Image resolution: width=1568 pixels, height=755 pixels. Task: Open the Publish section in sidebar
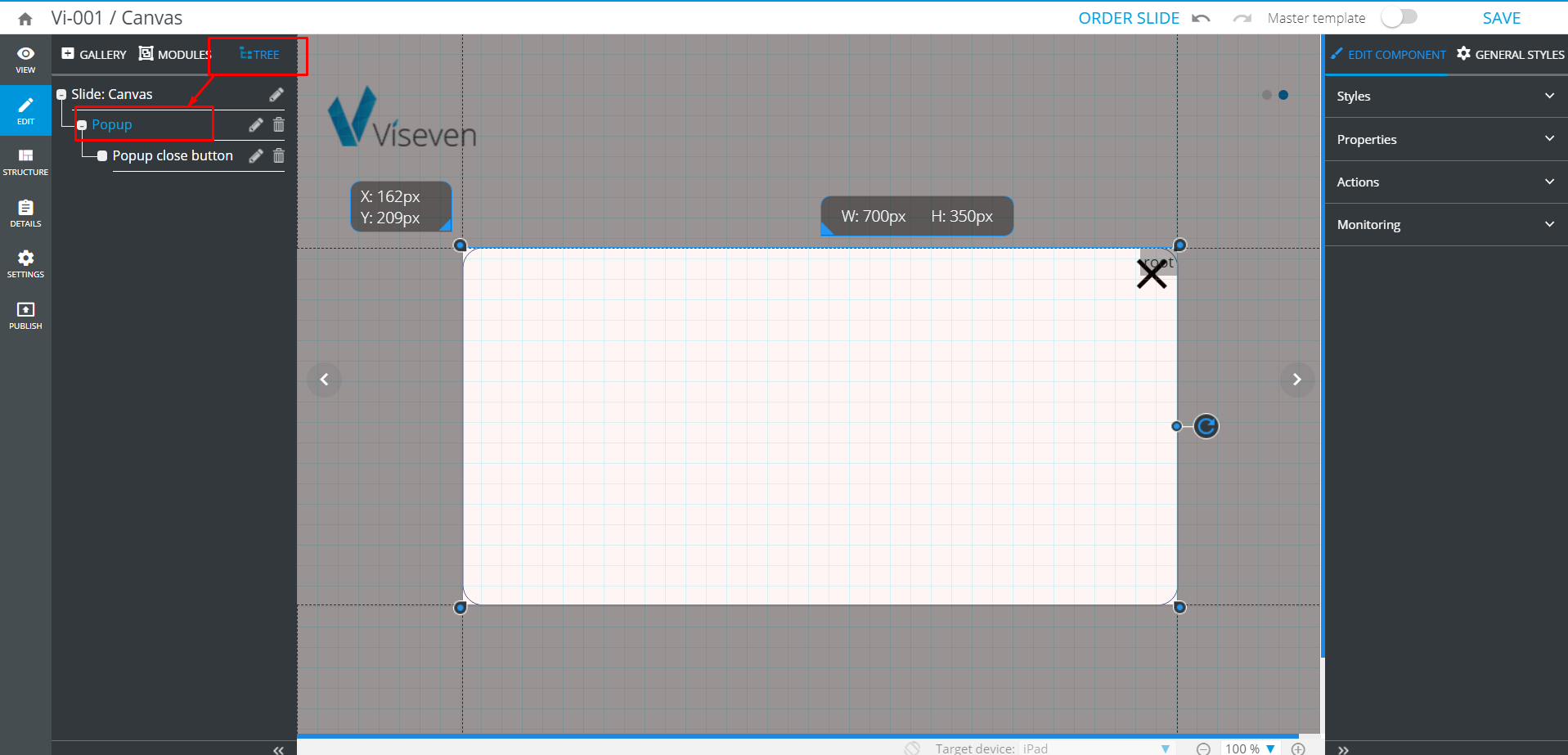25,315
